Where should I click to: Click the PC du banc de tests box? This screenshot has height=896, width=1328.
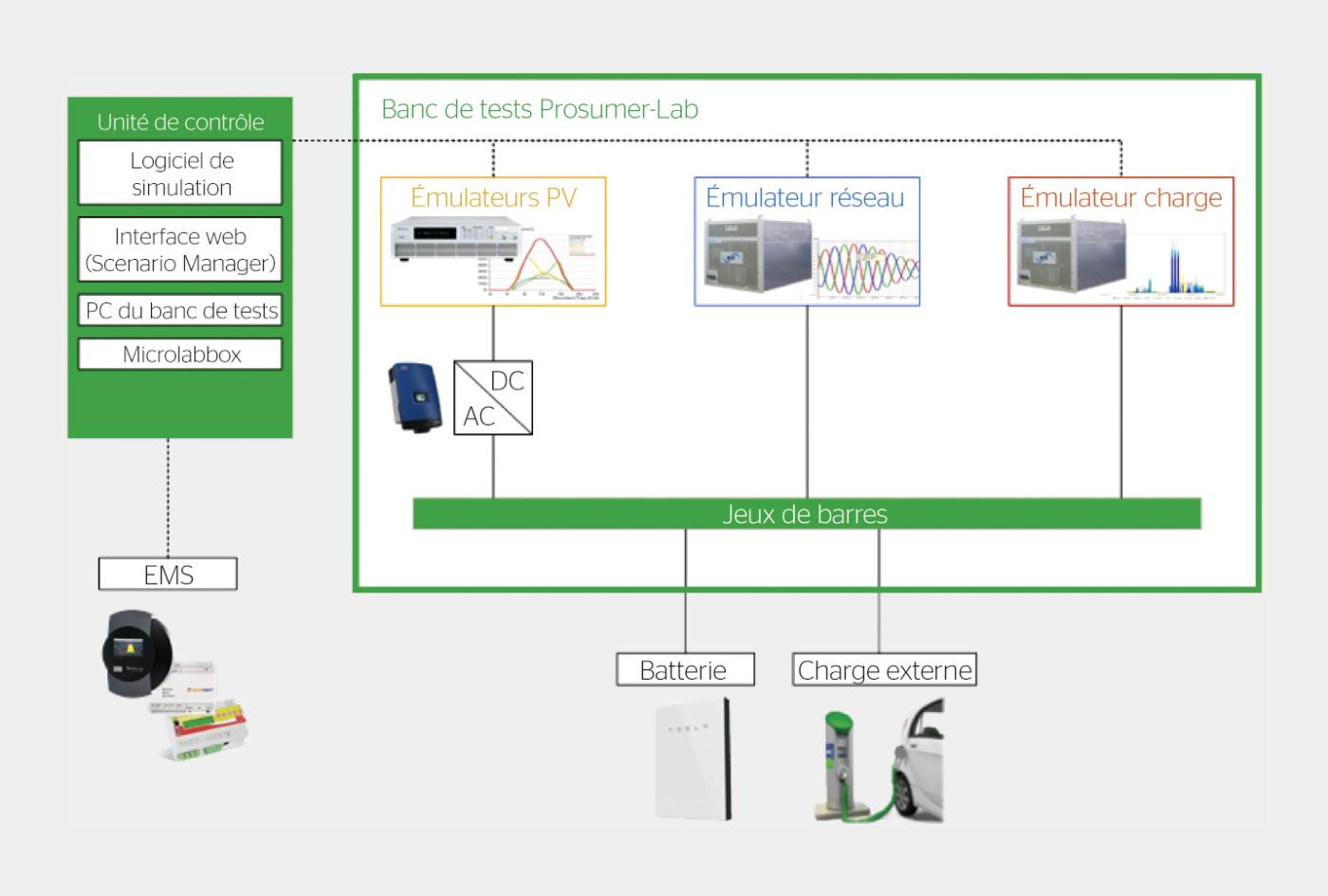[180, 311]
